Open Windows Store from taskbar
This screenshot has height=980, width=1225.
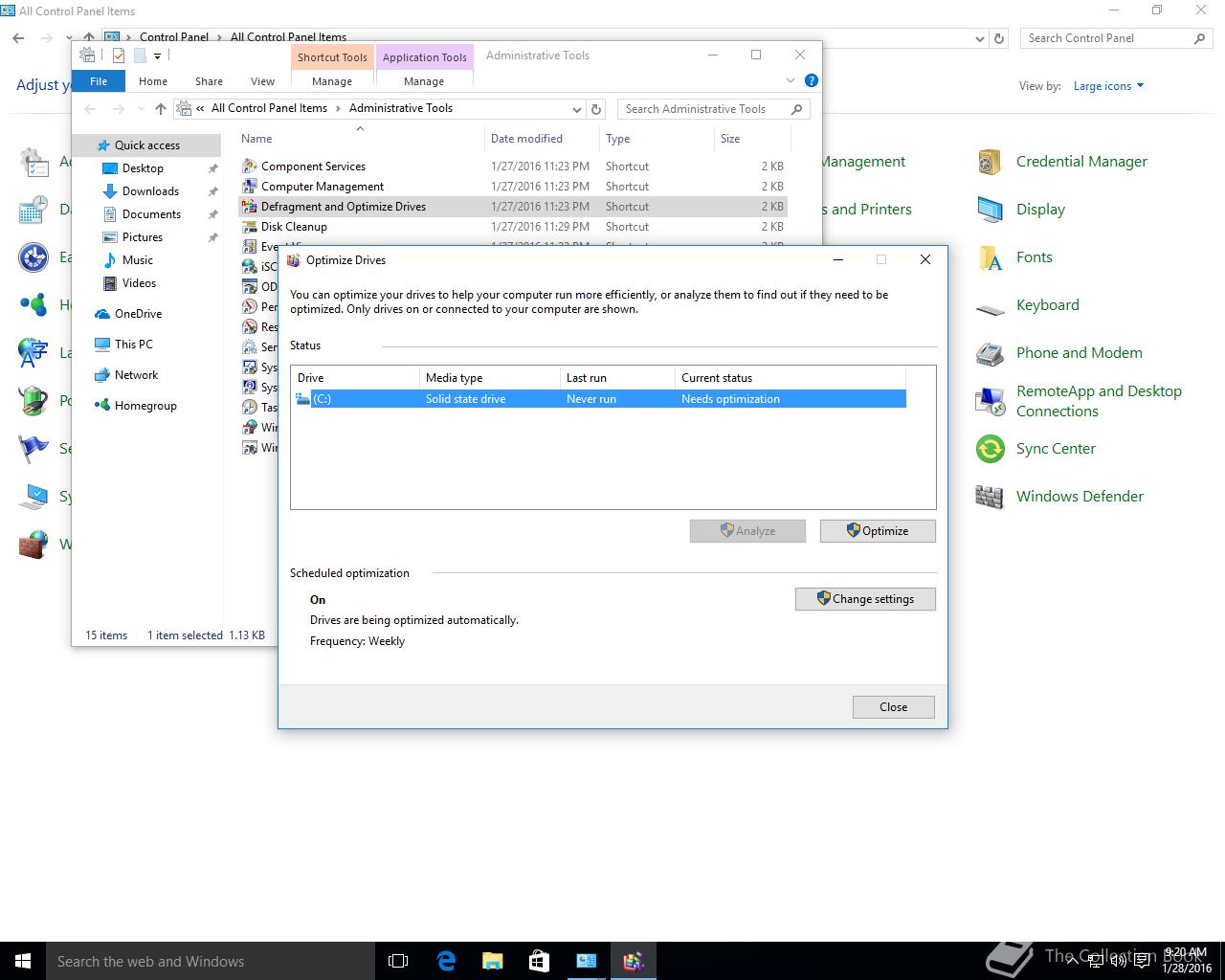tap(539, 961)
